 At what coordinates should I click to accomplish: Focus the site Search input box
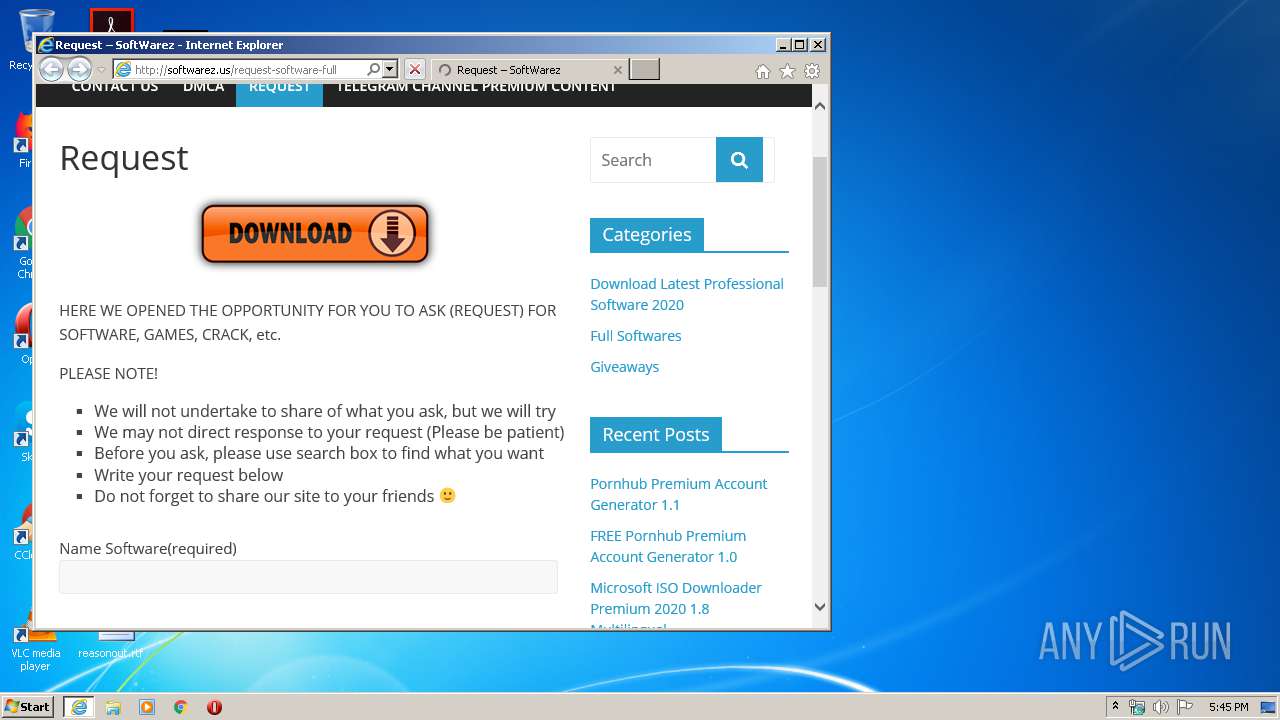point(653,160)
